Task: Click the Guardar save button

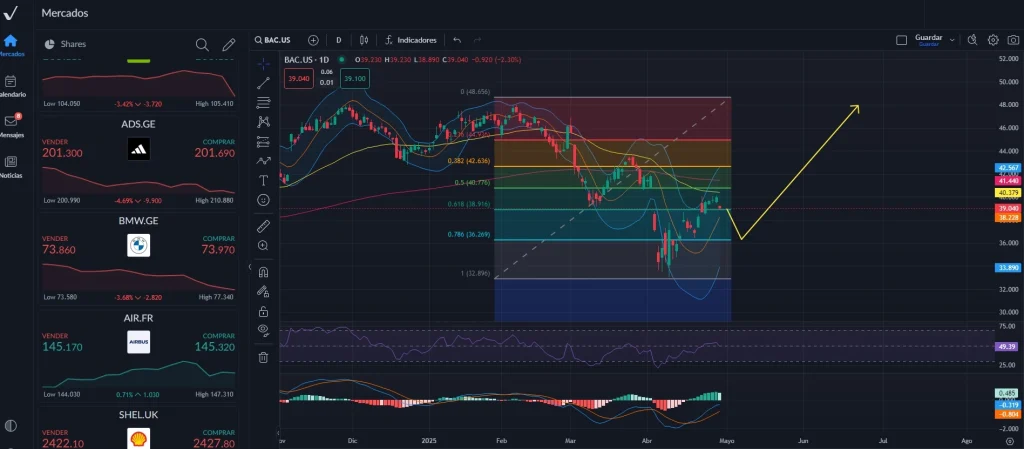Action: [929, 40]
